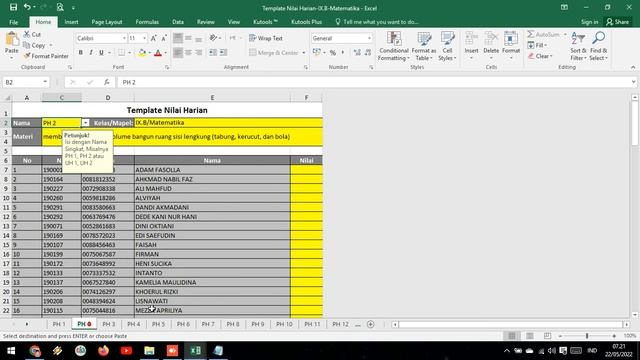
Task: Adjust the zoom slider handle
Action: click(x=587, y=336)
